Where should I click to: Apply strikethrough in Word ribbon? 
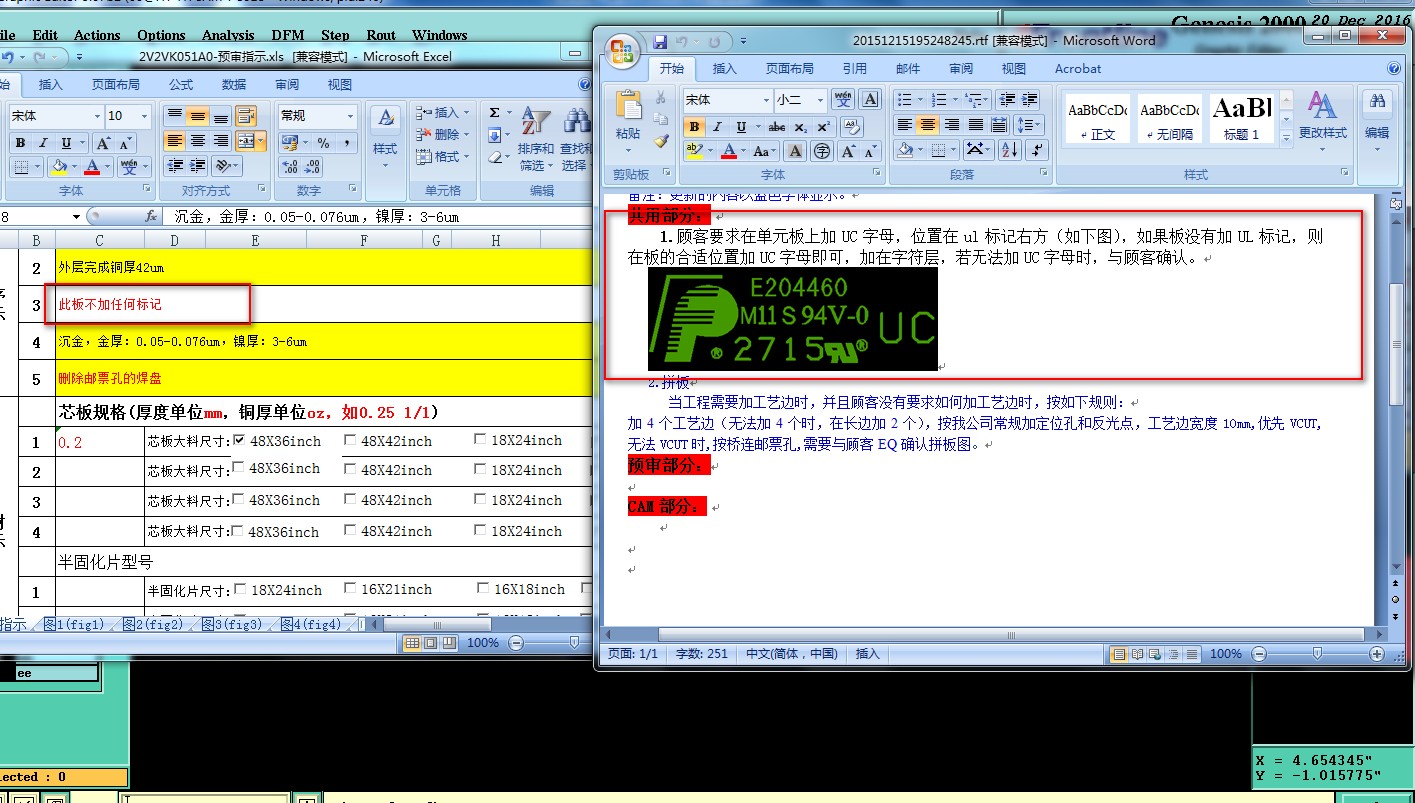(x=777, y=127)
